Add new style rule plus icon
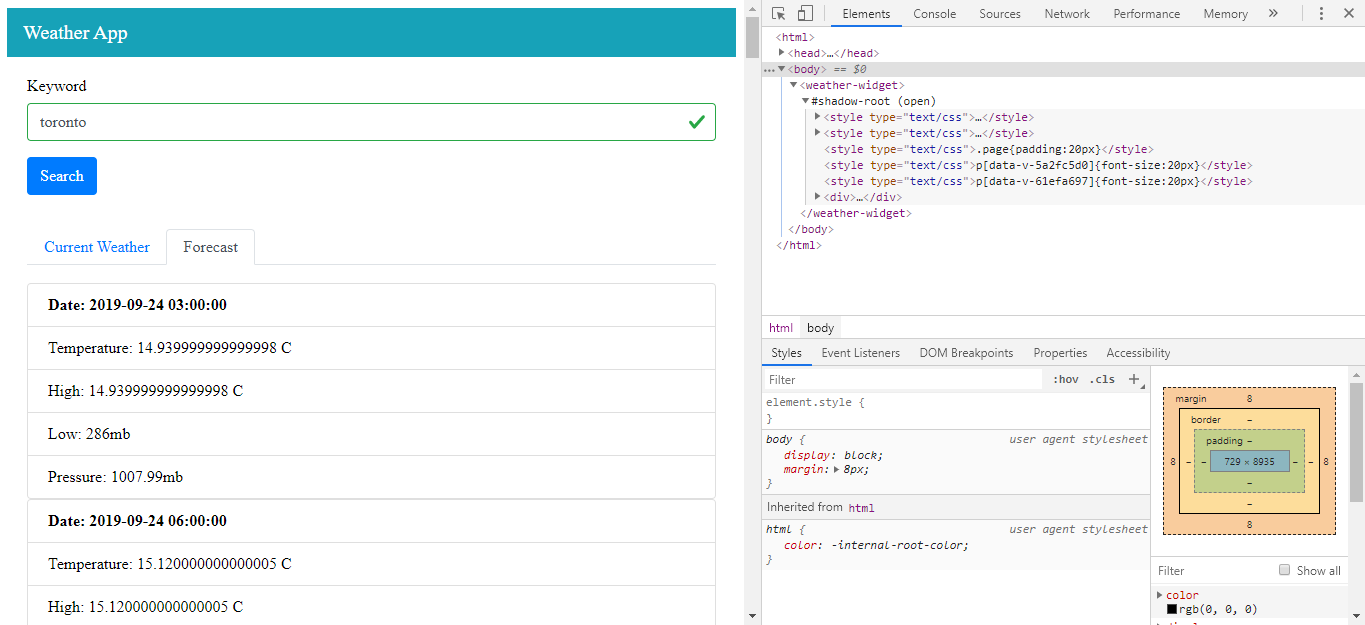Screen dimensions: 1365x625 click(1134, 379)
